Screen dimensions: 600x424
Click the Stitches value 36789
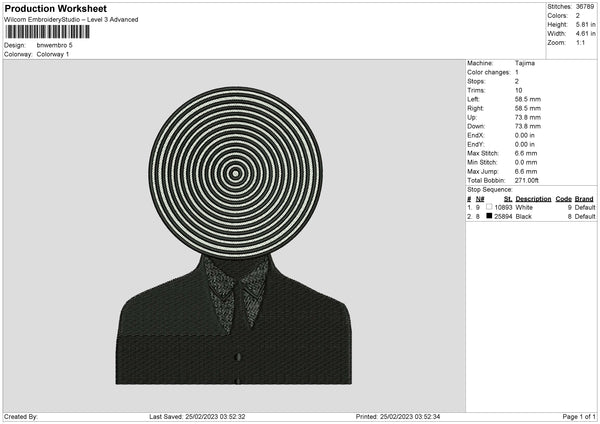[585, 7]
